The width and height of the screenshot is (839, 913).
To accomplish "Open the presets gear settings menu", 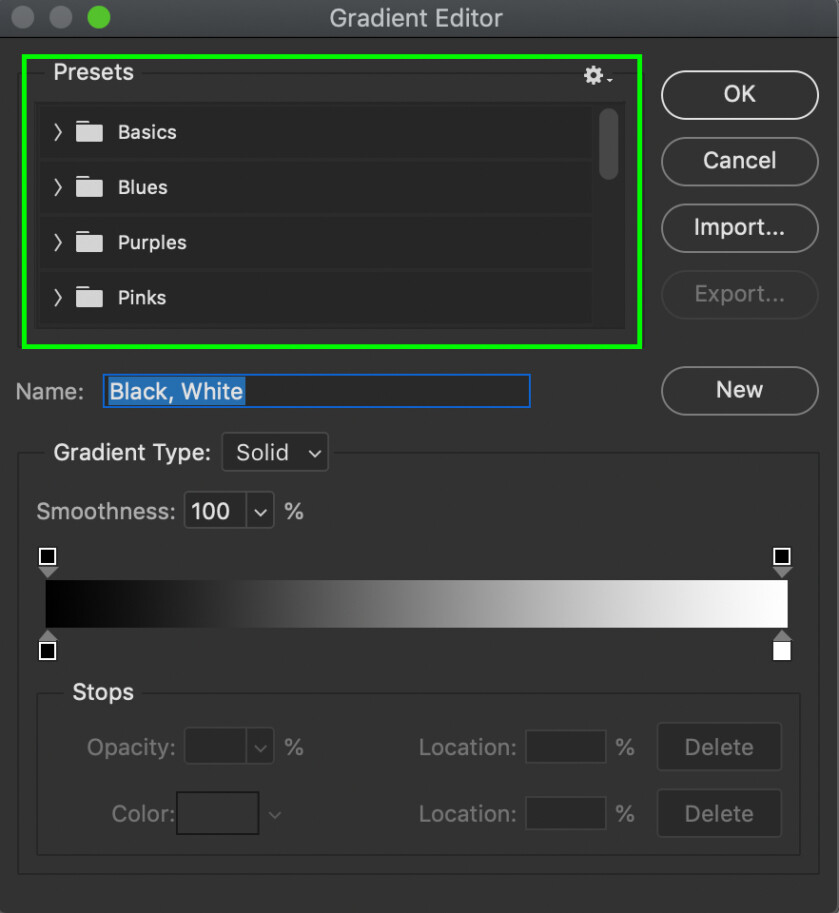I will click(x=594, y=75).
